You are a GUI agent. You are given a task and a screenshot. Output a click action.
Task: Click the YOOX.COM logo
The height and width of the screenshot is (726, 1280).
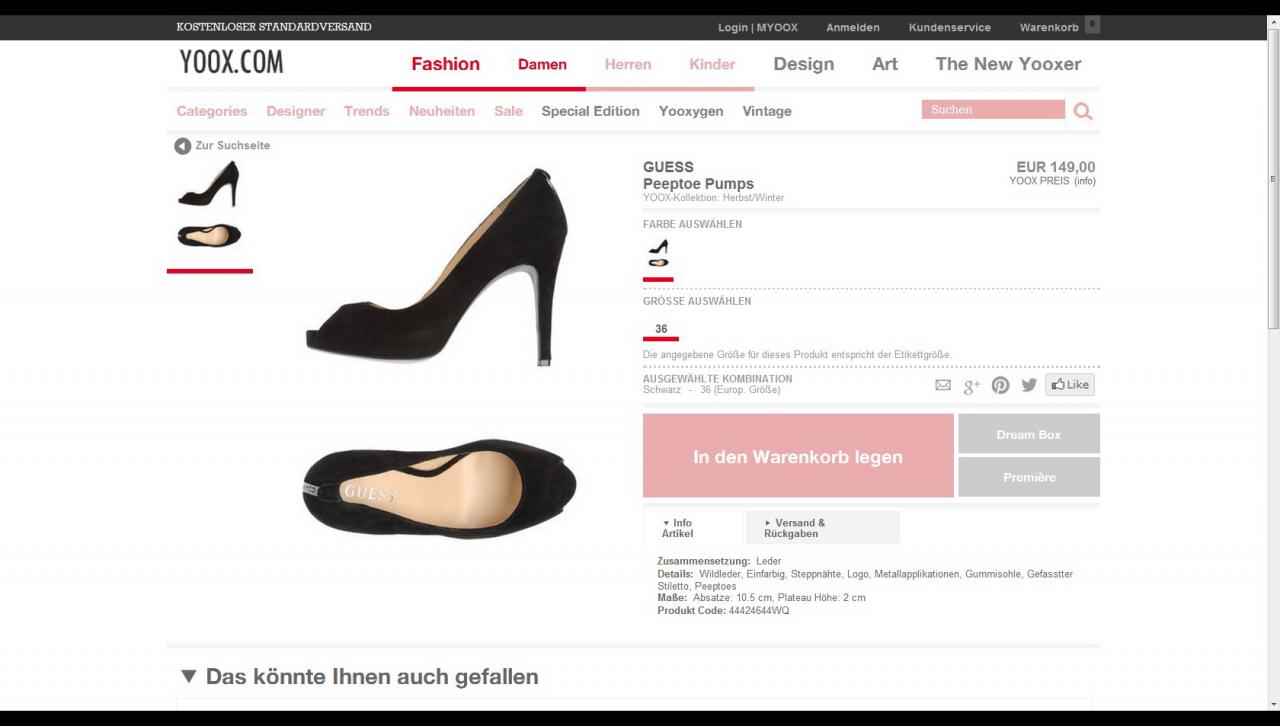[232, 63]
